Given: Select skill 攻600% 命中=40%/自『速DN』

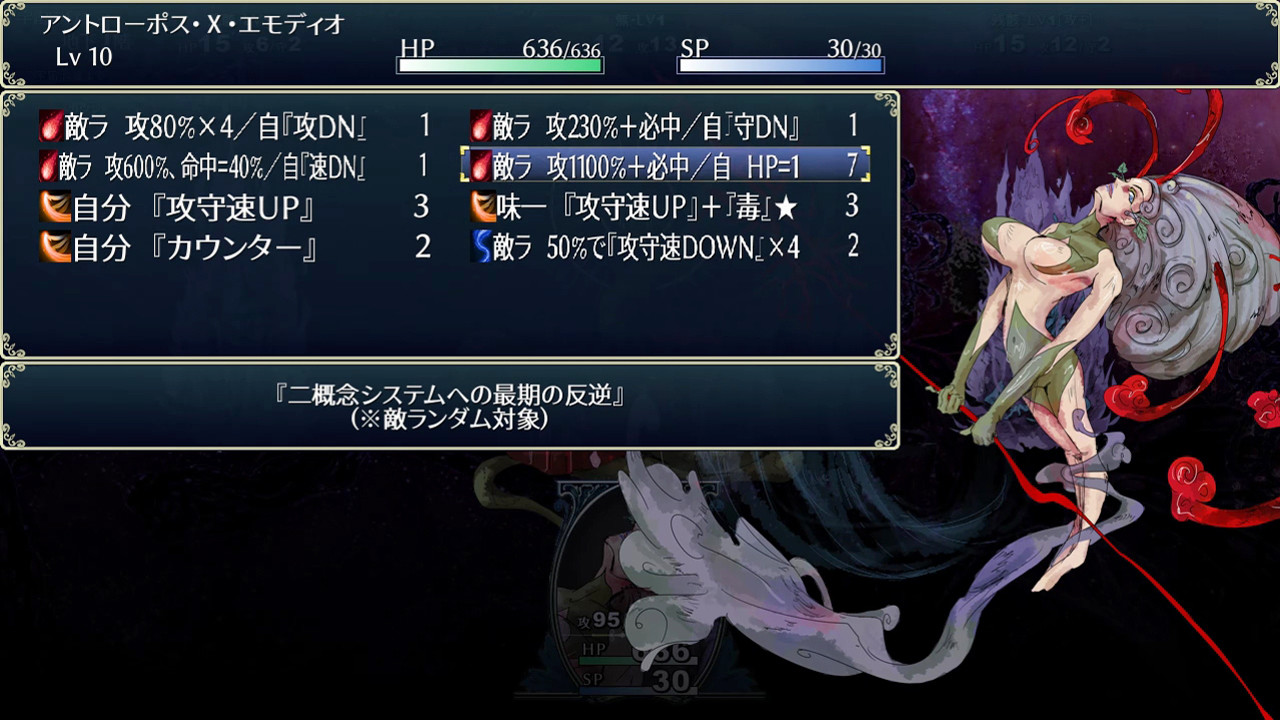Looking at the screenshot, I should [x=236, y=166].
